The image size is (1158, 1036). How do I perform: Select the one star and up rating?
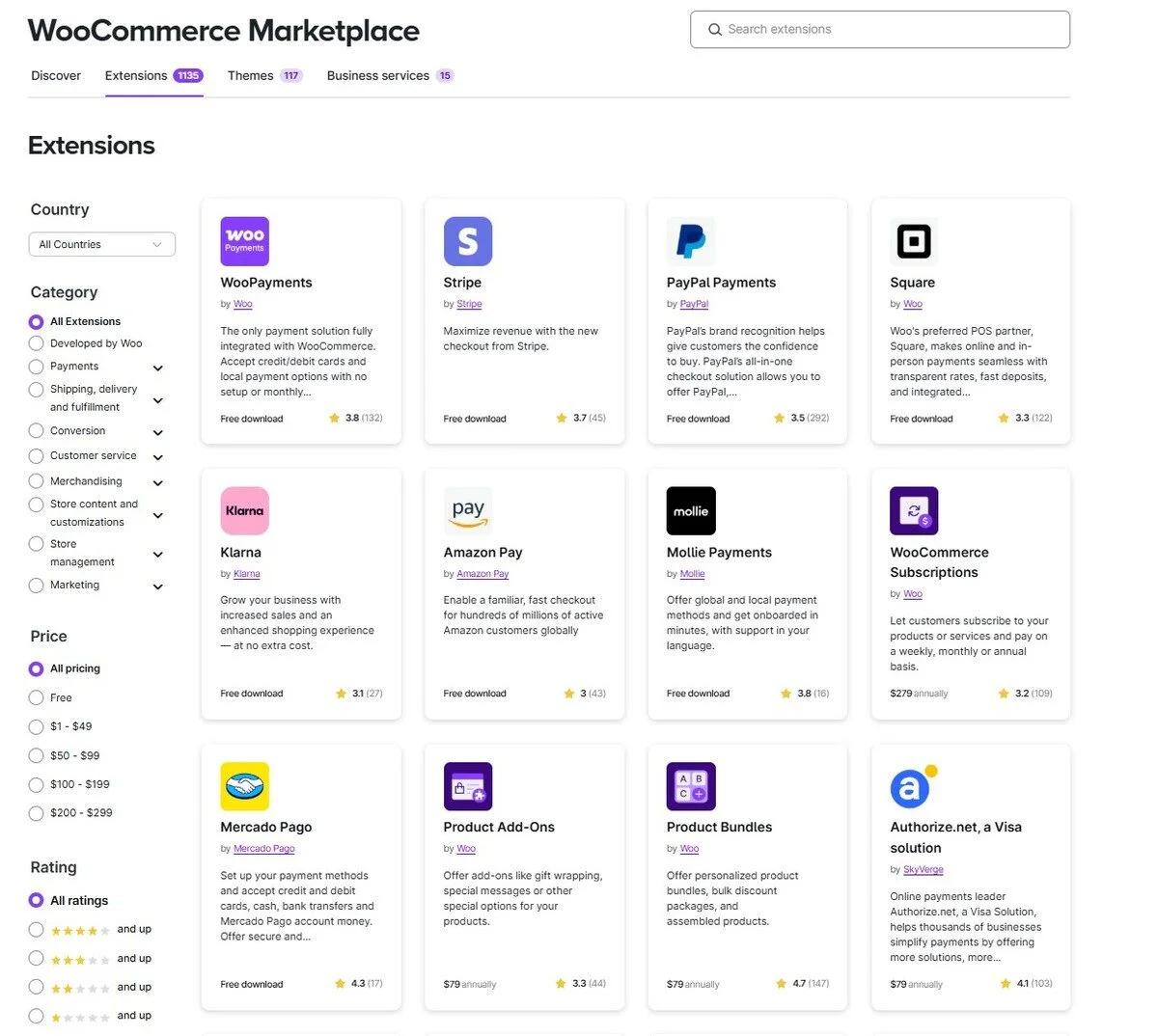(36, 1016)
